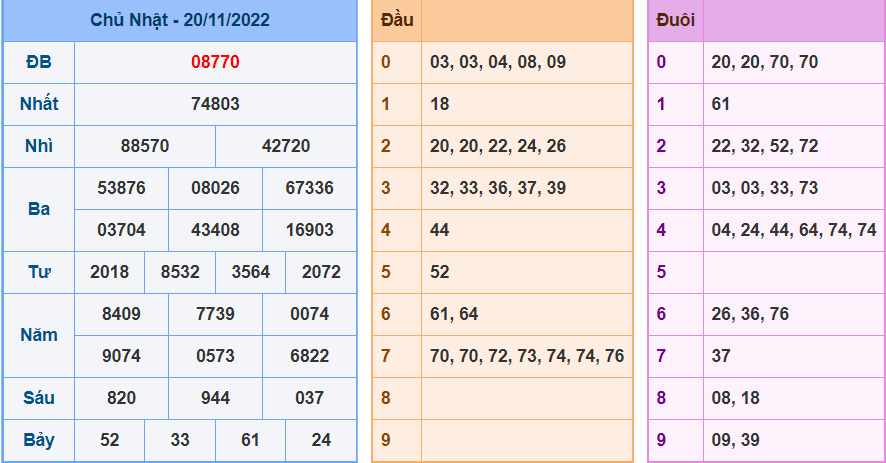Select third prize number 43408
Image resolution: width=886 pixels, height=463 pixels.
215,230
